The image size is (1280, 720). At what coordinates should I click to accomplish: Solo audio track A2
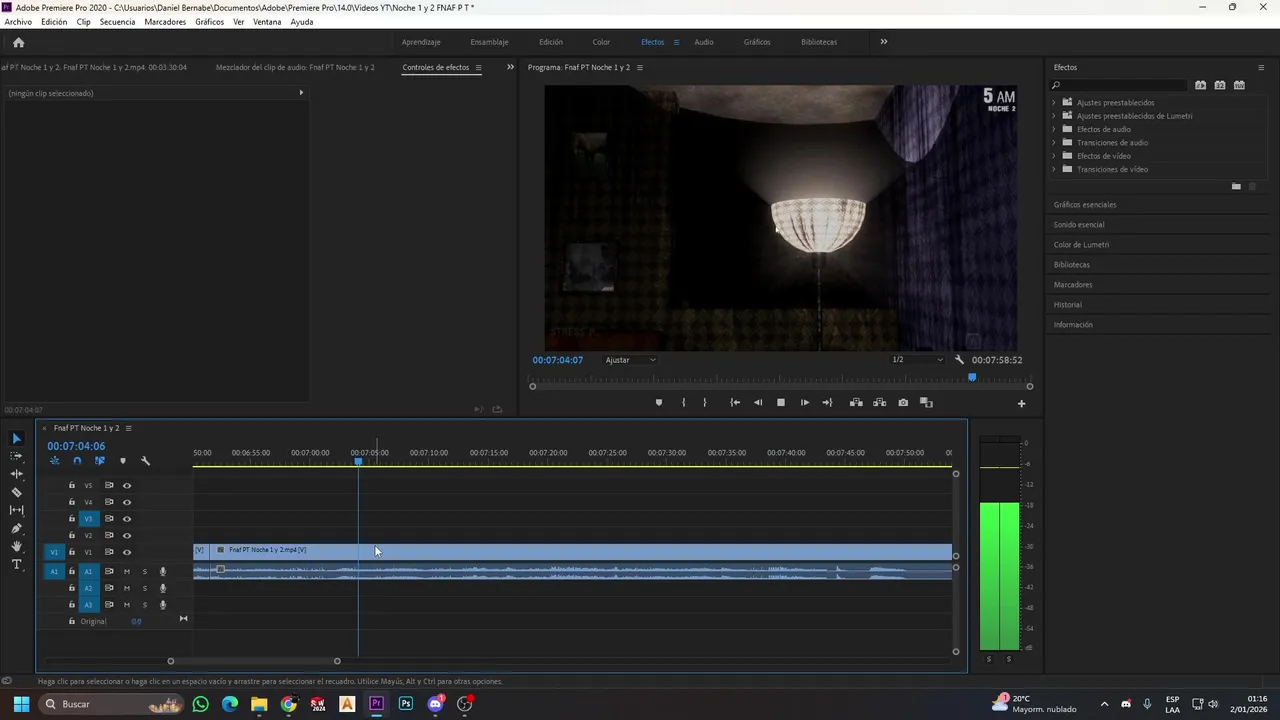(x=144, y=588)
